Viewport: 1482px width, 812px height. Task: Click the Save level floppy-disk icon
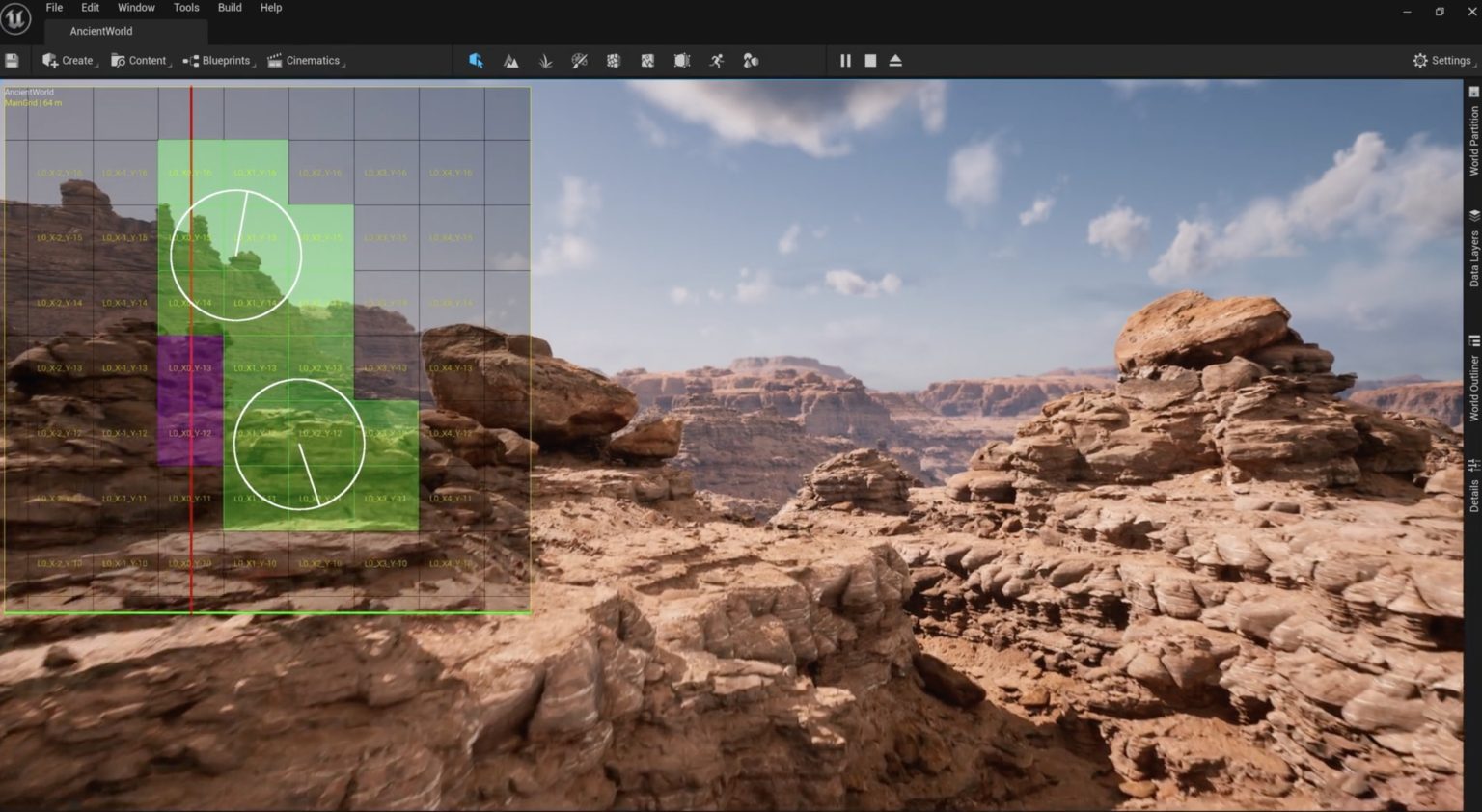[12, 61]
